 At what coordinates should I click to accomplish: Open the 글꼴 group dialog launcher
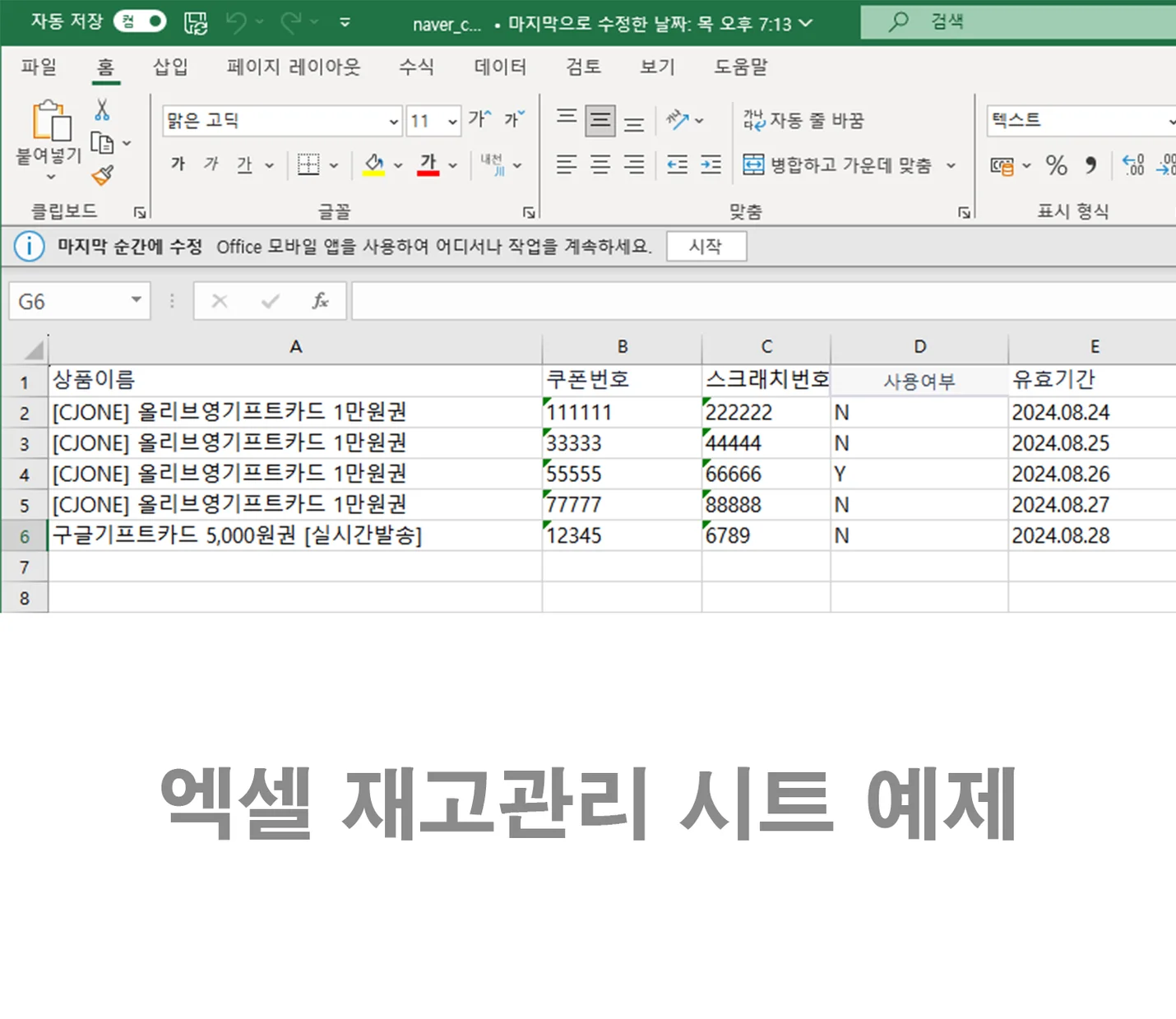(529, 213)
